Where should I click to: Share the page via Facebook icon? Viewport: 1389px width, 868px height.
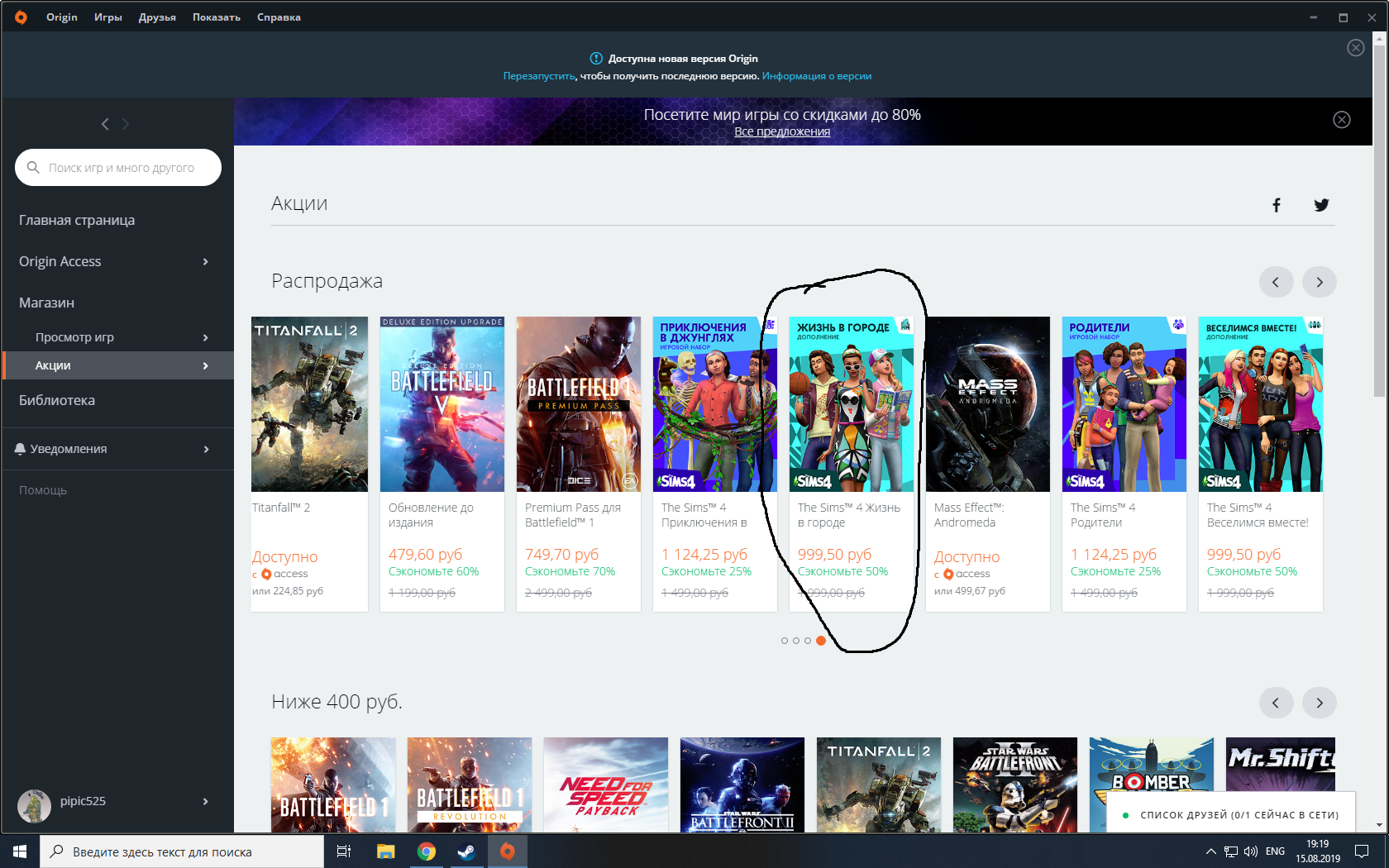click(1276, 205)
